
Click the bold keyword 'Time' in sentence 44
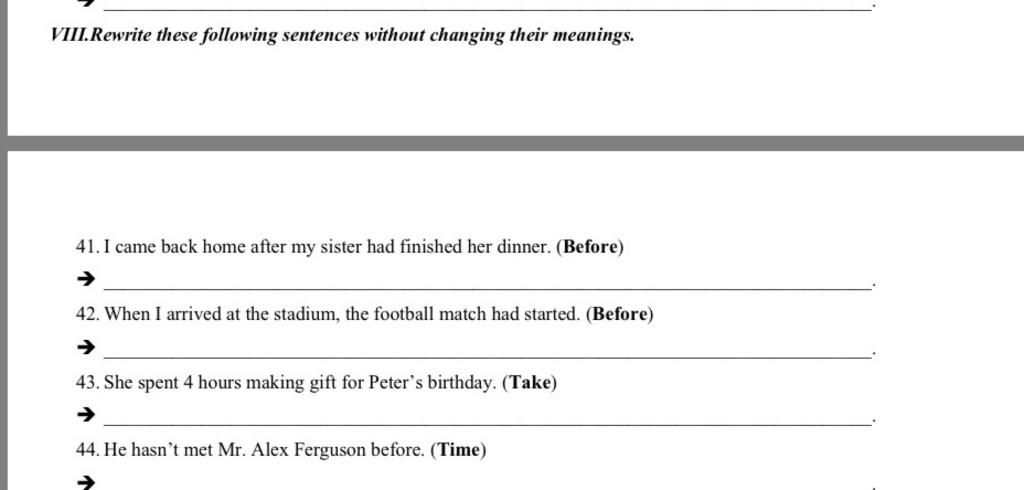coord(458,449)
